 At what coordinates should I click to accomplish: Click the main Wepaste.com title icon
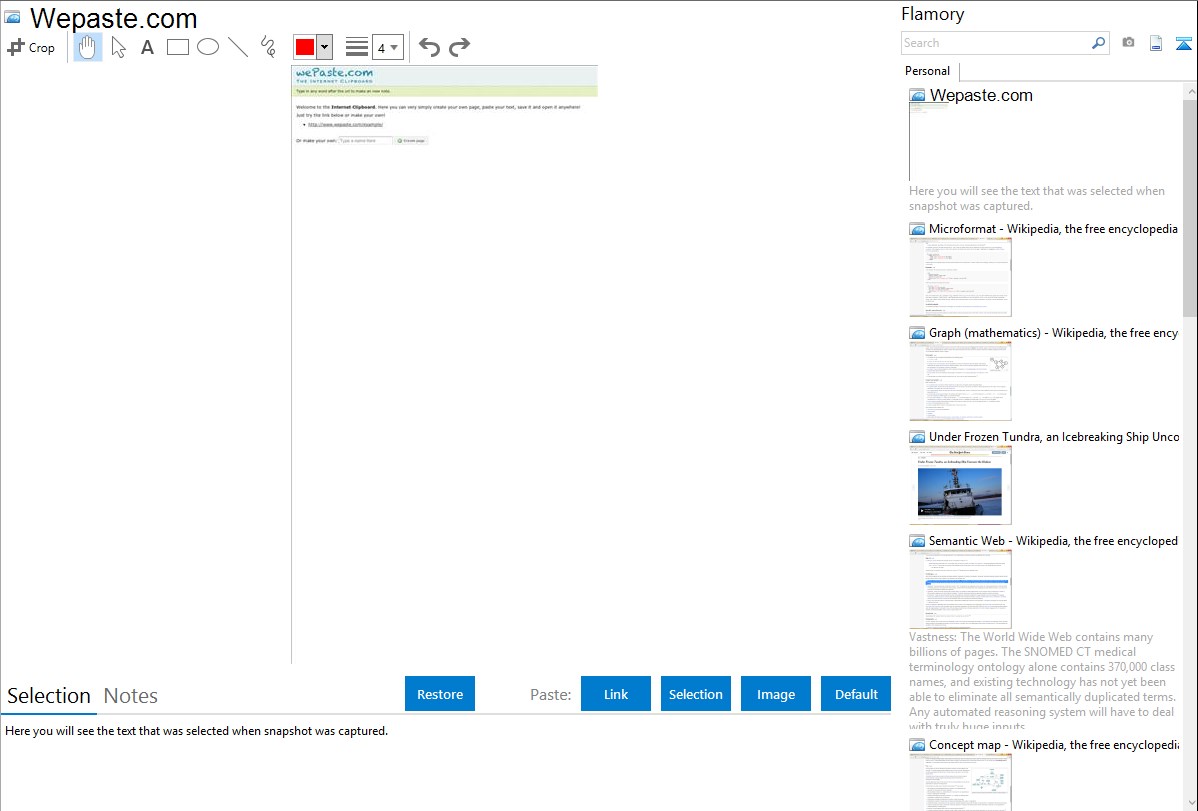[x=13, y=17]
